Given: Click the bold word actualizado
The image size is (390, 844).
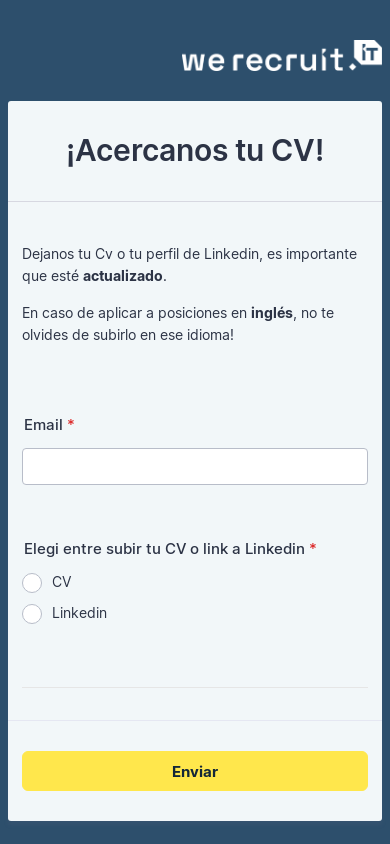Looking at the screenshot, I should [123, 276].
